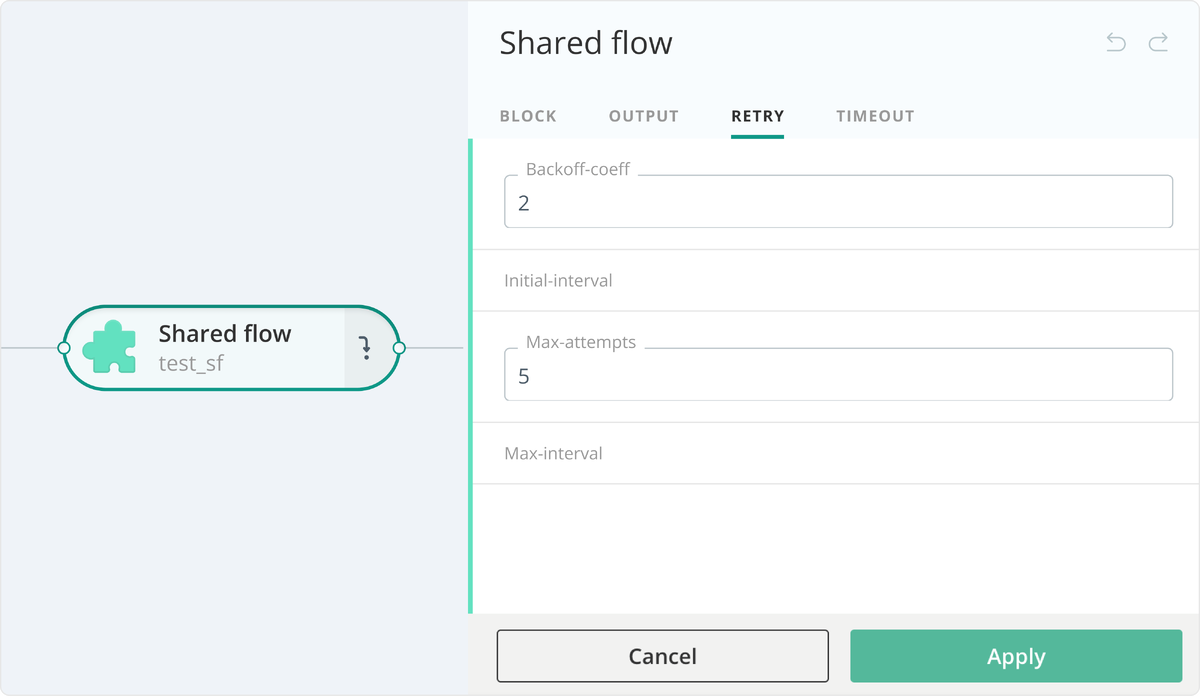
Task: Select the RETRY tab
Action: pos(757,116)
